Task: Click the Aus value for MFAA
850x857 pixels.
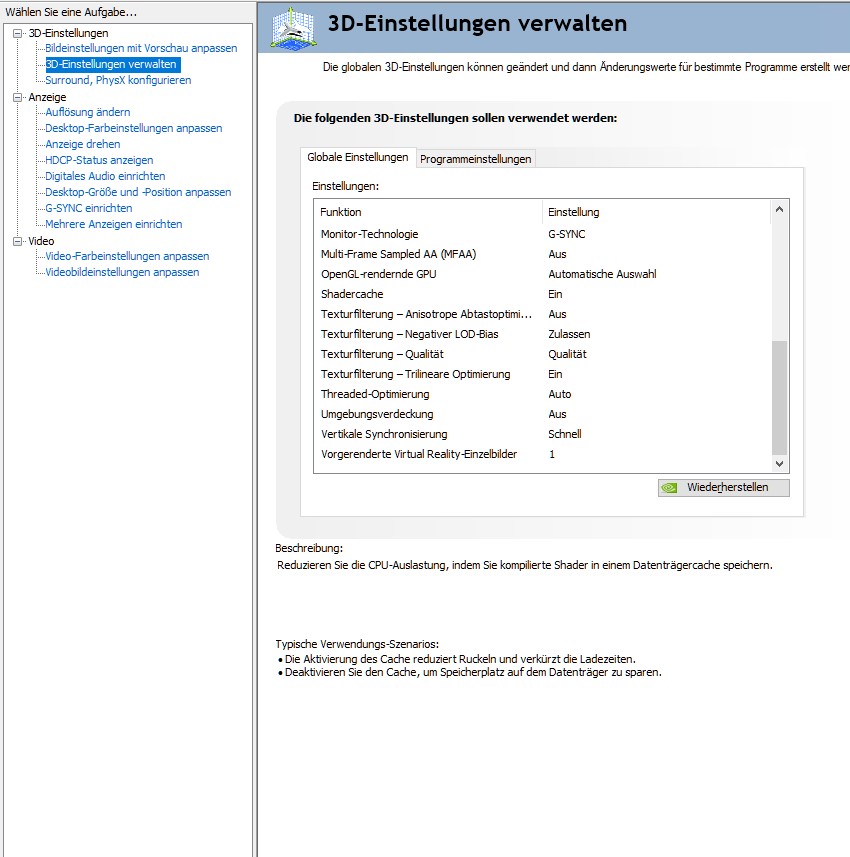Action: coord(557,254)
